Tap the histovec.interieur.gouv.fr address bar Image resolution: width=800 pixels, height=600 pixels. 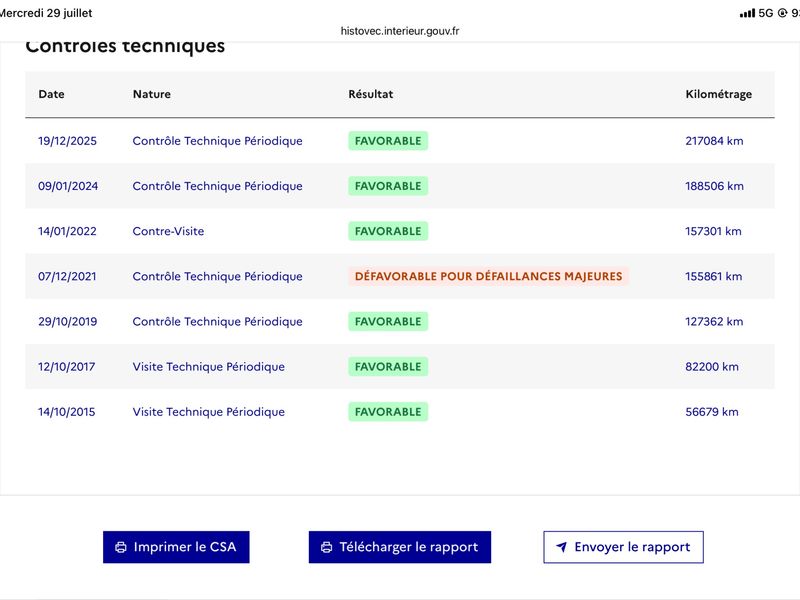tap(399, 31)
